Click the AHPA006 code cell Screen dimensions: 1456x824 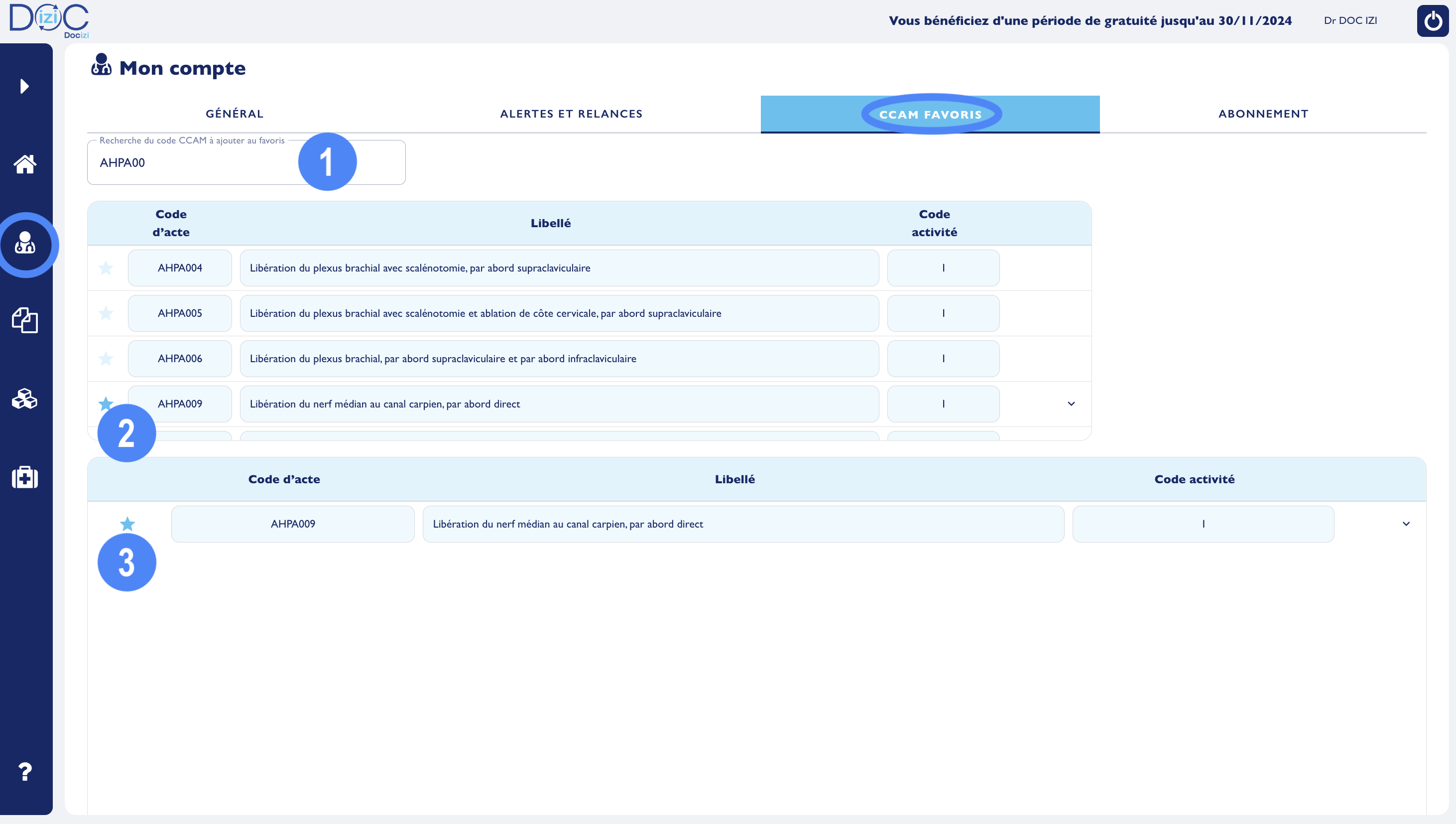coord(180,358)
